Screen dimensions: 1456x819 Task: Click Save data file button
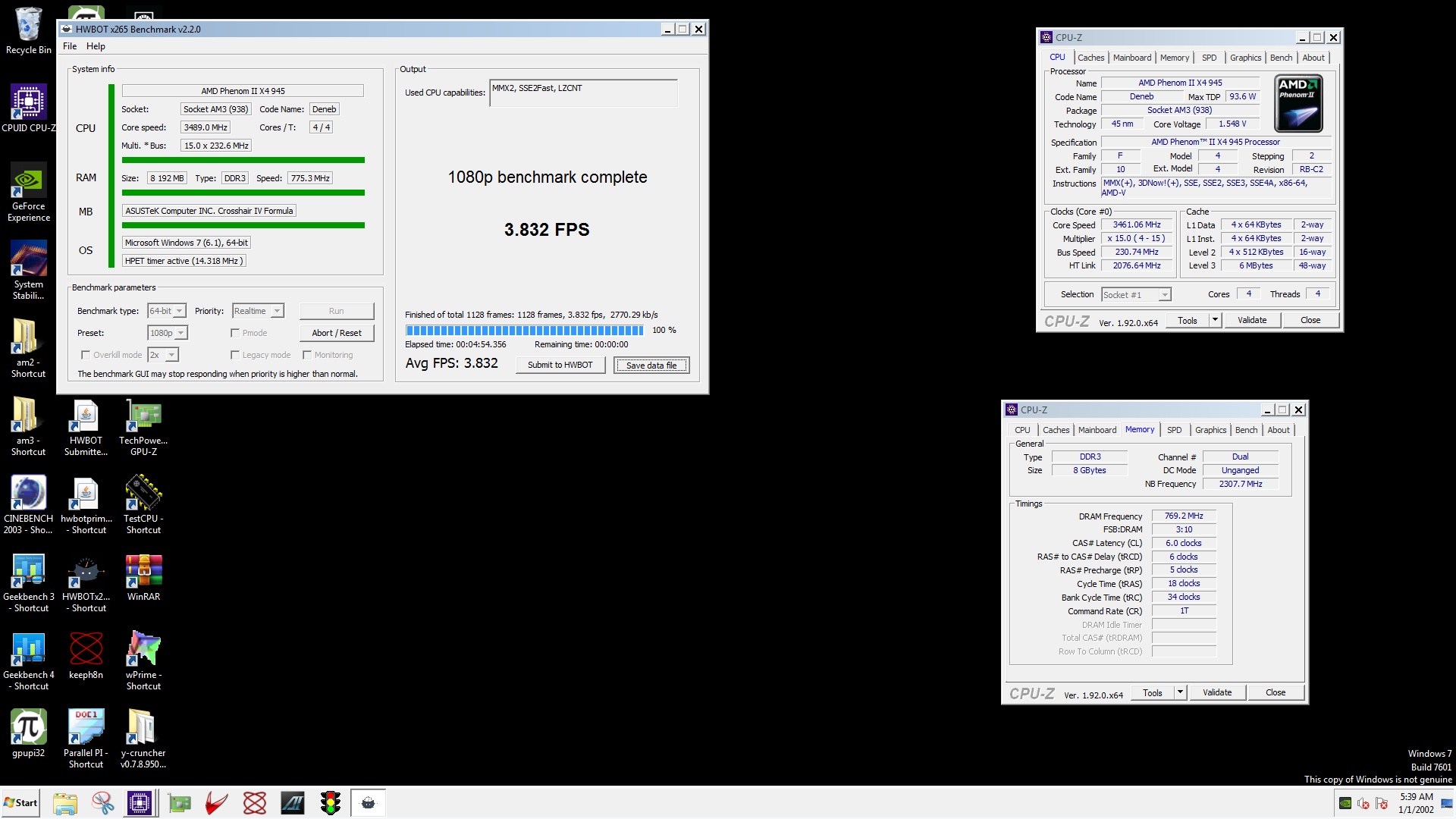pos(651,365)
